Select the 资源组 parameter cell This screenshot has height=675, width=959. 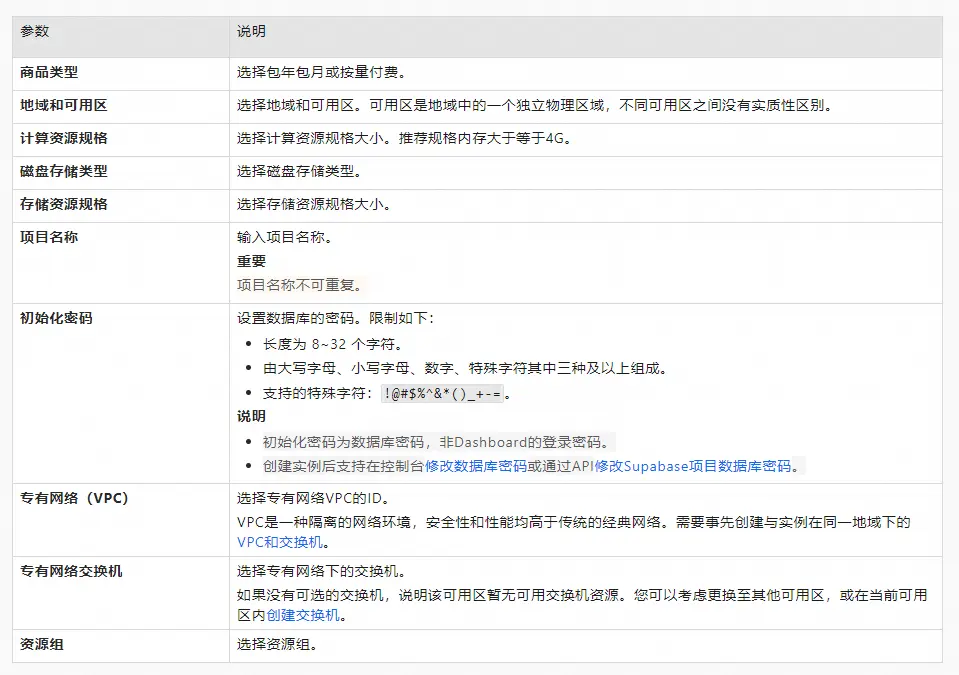(121, 646)
